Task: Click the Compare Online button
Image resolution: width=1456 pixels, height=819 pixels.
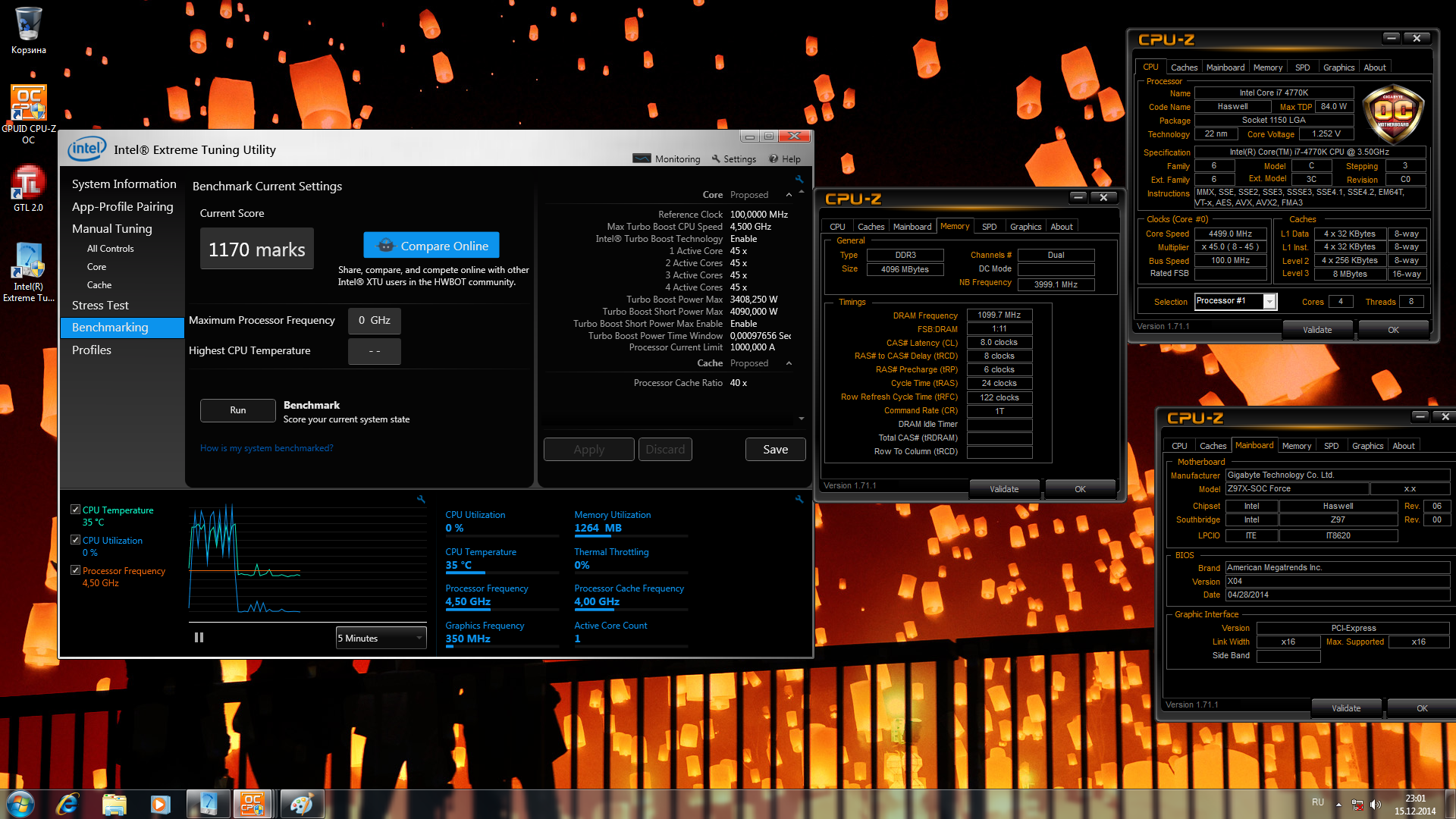Action: pos(431,246)
